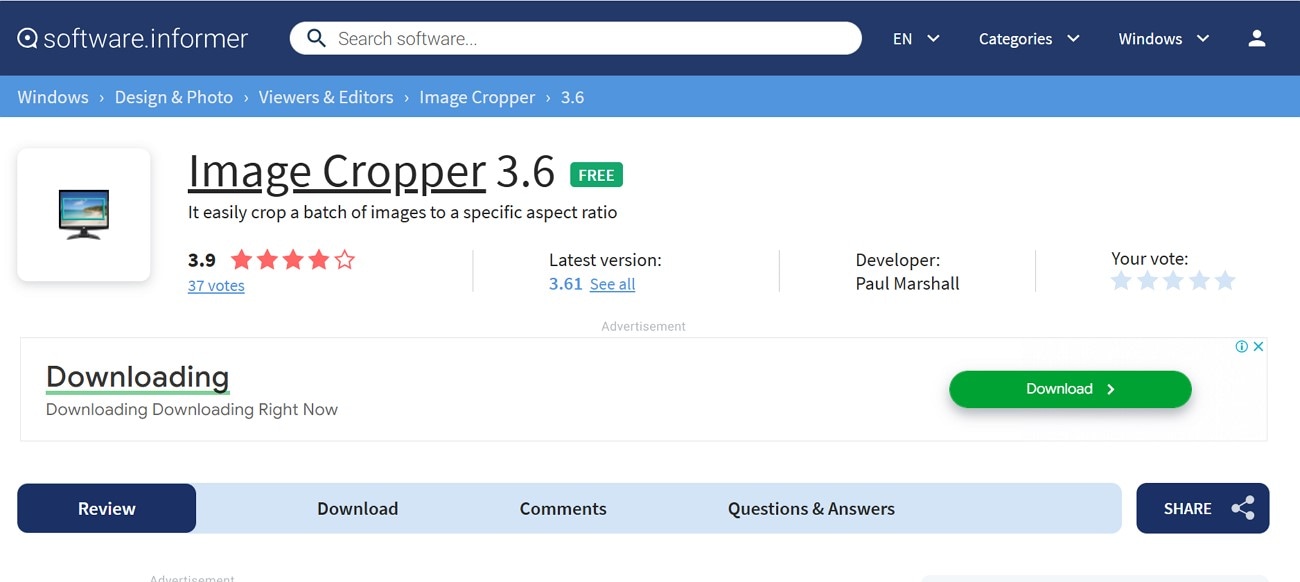Open the EN language dropdown
The height and width of the screenshot is (582, 1300).
pyautogui.click(x=916, y=38)
